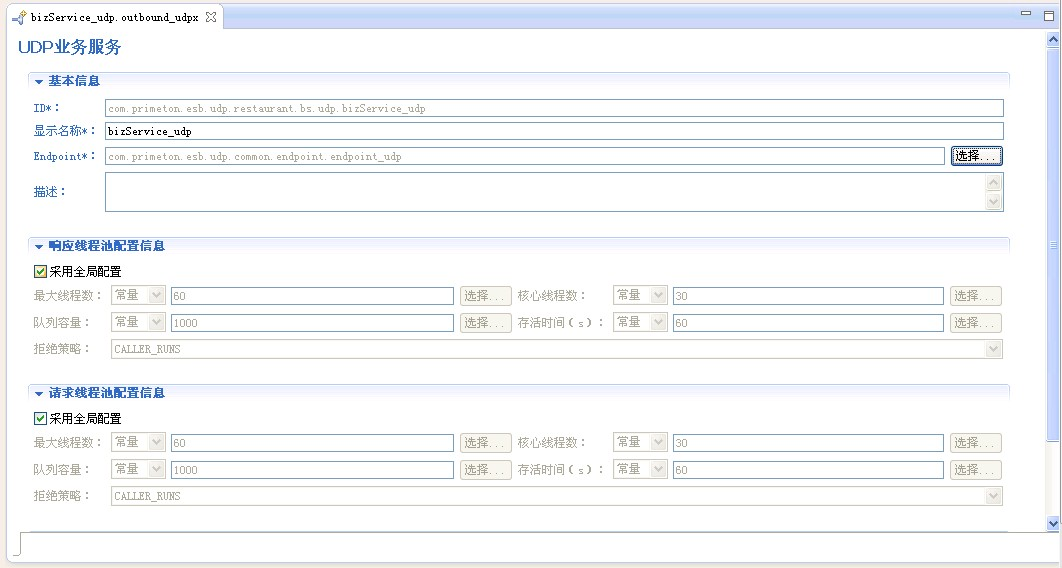Select the bizService_udp.outbound_udpx tab
Image resolution: width=1062 pixels, height=568 pixels.
(114, 18)
